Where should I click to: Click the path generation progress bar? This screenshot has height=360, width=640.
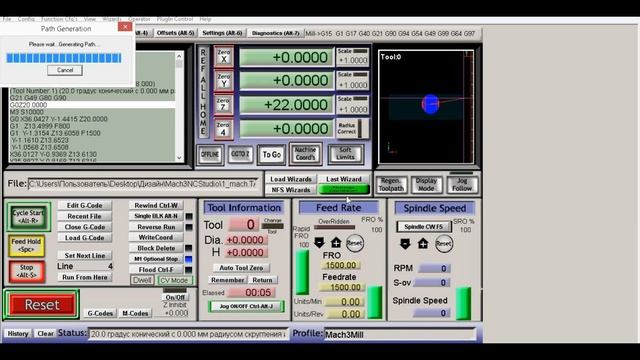64,58
